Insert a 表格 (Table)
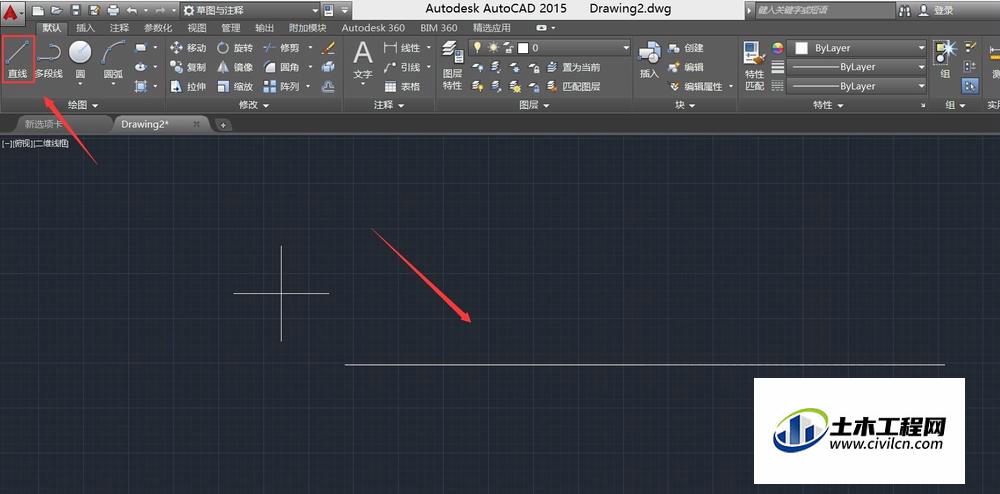1000x494 pixels. tap(402, 86)
